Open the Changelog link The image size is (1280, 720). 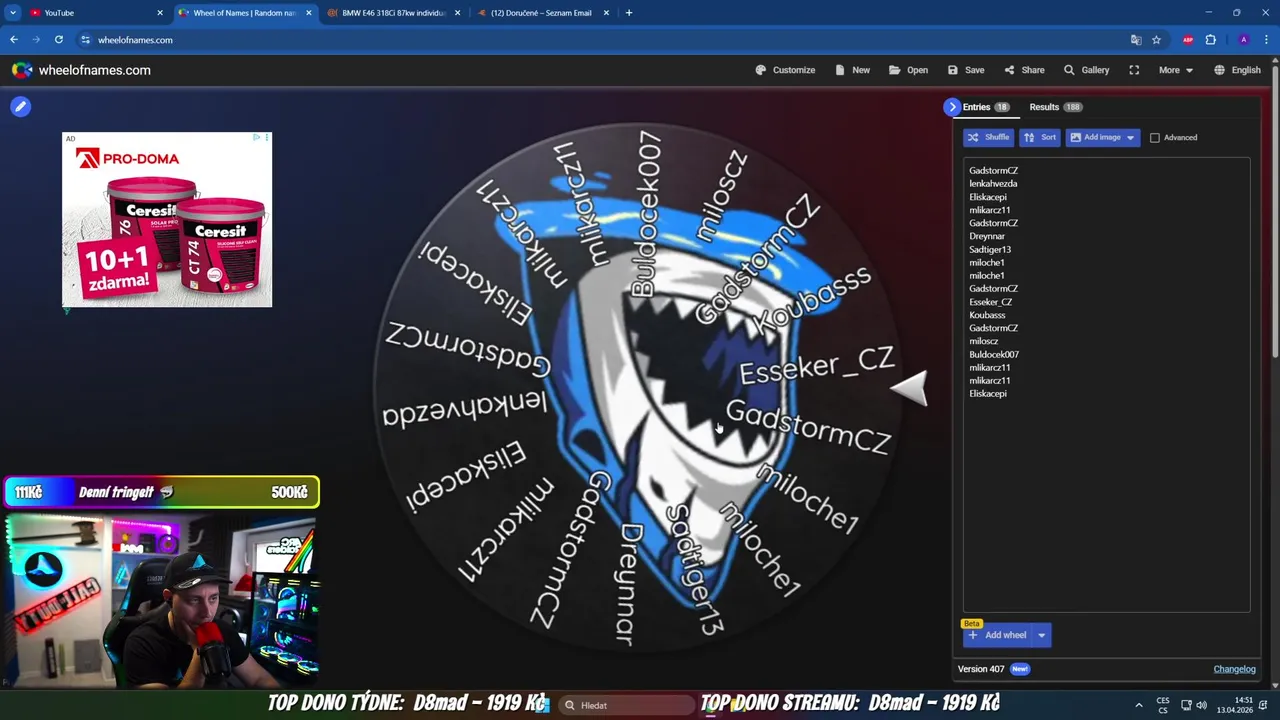1234,669
